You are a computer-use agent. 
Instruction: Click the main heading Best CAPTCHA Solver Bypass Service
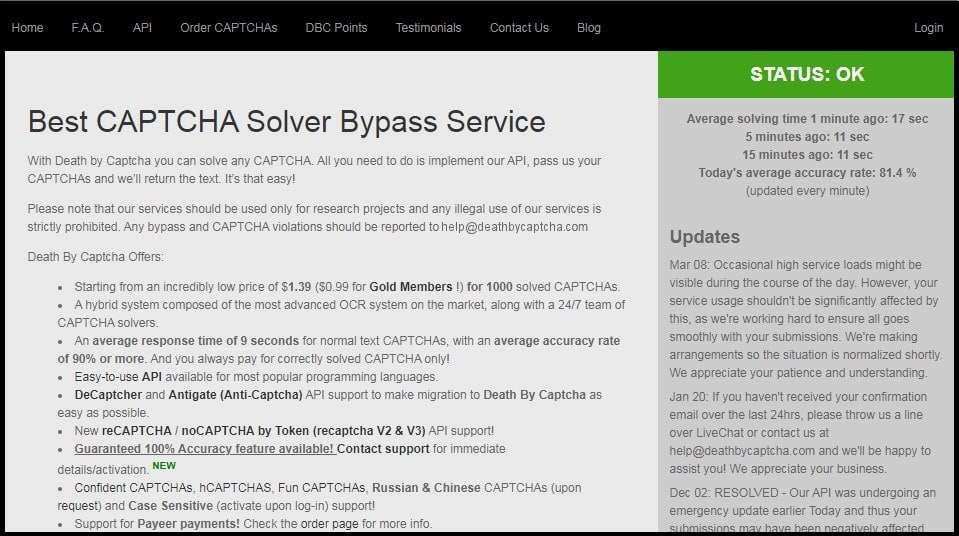pos(286,121)
